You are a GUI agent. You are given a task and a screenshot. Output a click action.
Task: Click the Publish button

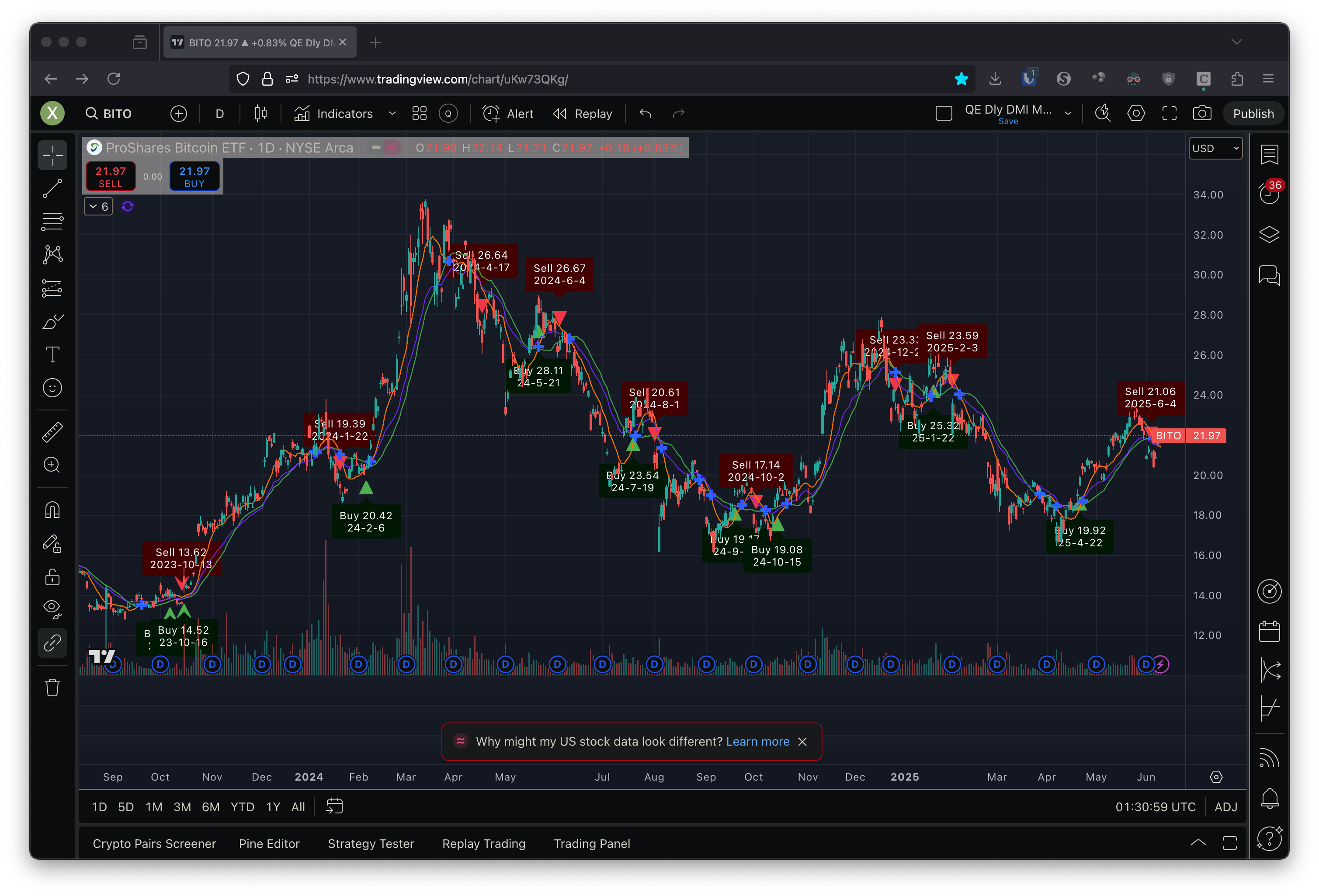[x=1253, y=114]
